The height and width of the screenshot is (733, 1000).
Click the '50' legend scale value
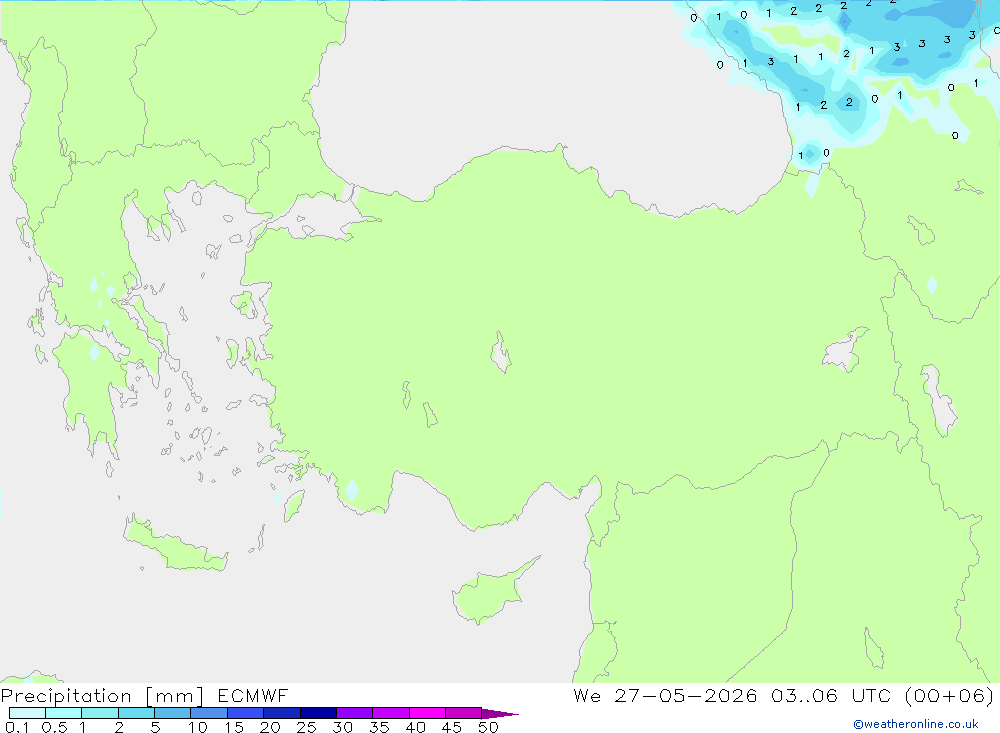pyautogui.click(x=488, y=727)
